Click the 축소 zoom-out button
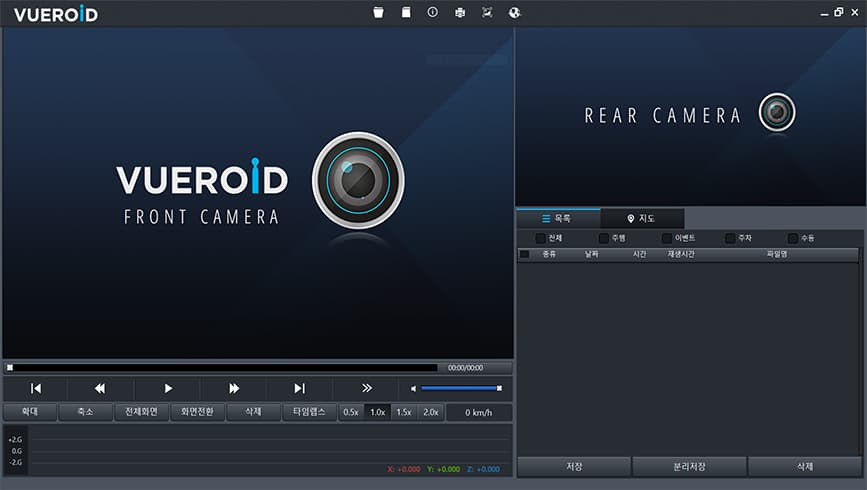The image size is (867, 490). (86, 412)
